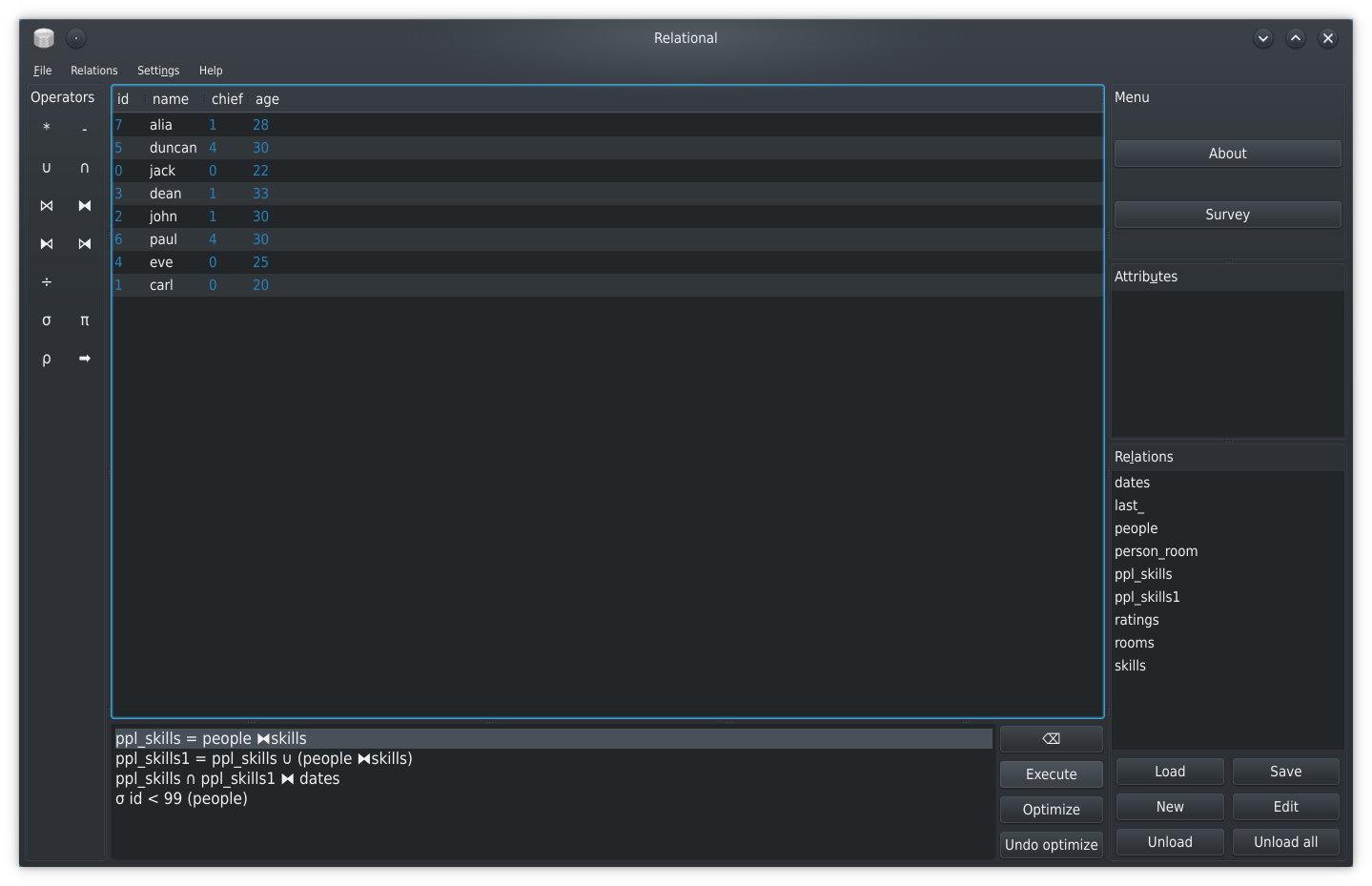Insert the union (∪) operator
The width and height of the screenshot is (1372, 886).
click(x=47, y=167)
